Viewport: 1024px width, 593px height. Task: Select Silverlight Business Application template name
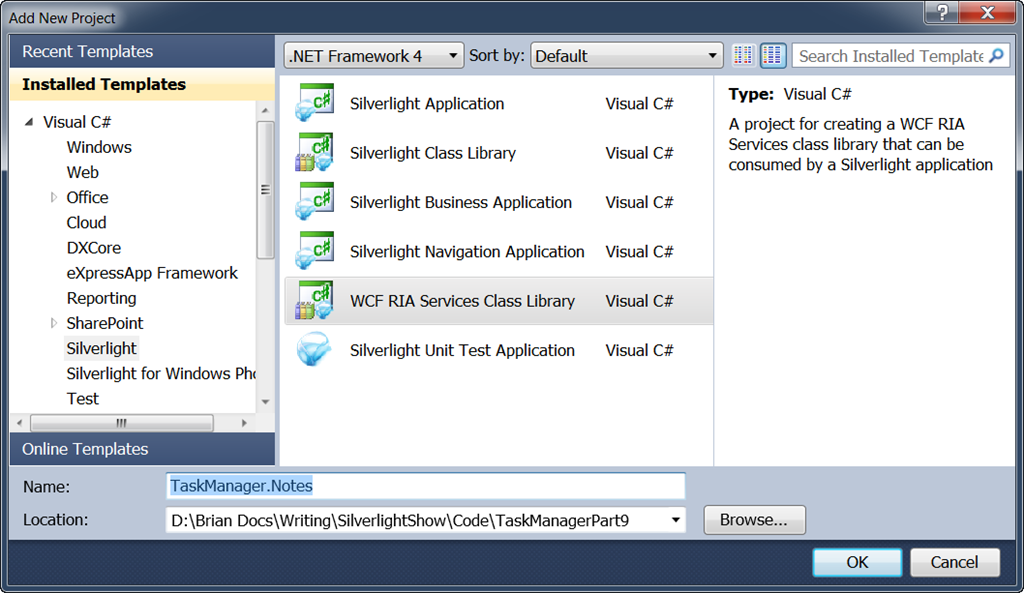point(461,202)
